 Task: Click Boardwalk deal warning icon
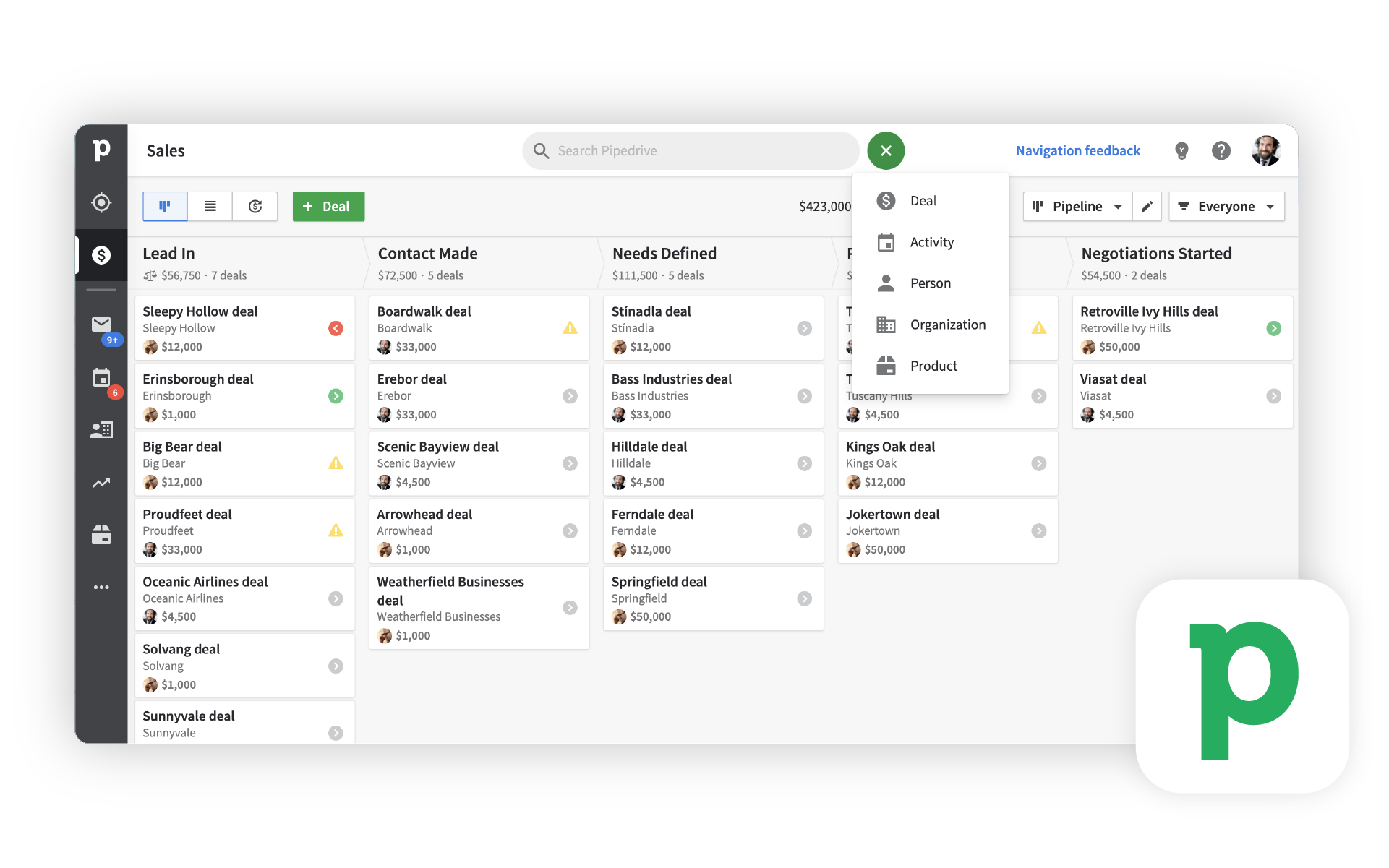point(570,328)
